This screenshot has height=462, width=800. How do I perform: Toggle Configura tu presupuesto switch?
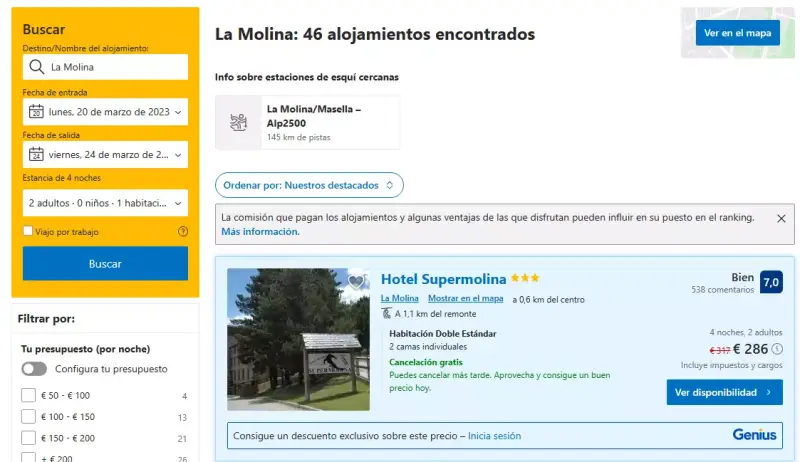coord(34,369)
